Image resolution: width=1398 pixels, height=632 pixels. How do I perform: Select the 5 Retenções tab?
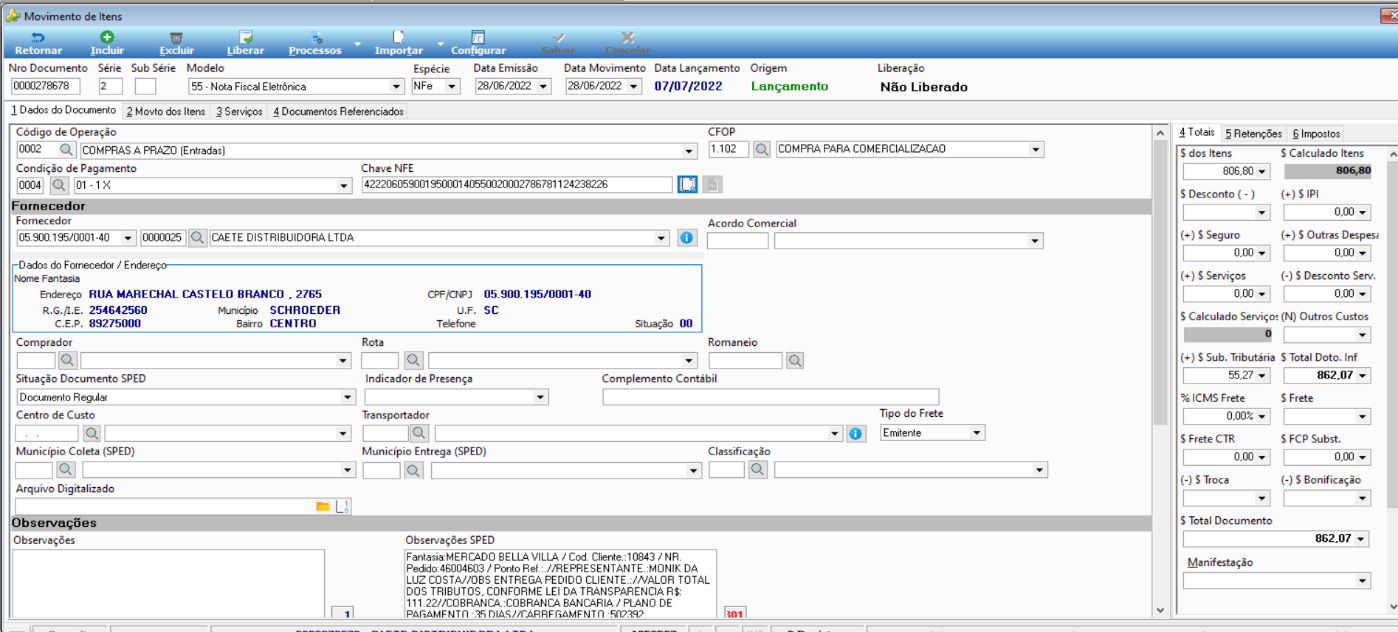click(x=1253, y=133)
